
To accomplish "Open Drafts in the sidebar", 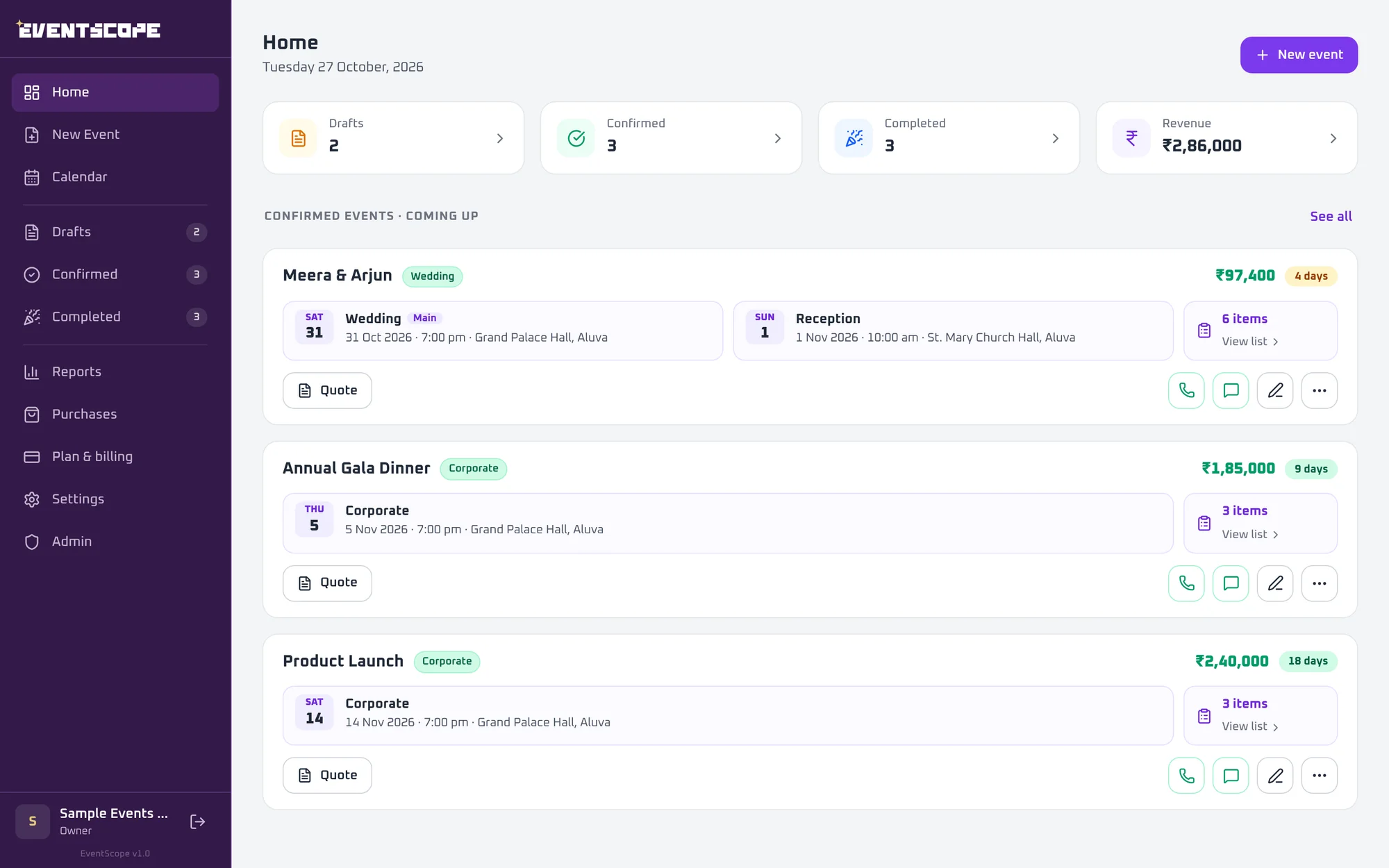I will 115,232.
